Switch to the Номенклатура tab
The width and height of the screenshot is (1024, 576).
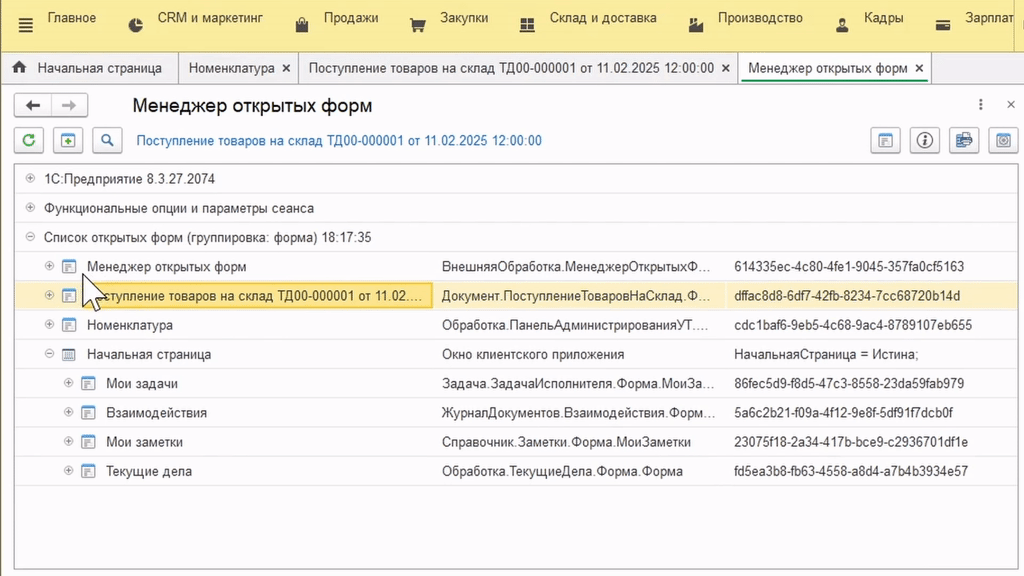pyautogui.click(x=231, y=68)
